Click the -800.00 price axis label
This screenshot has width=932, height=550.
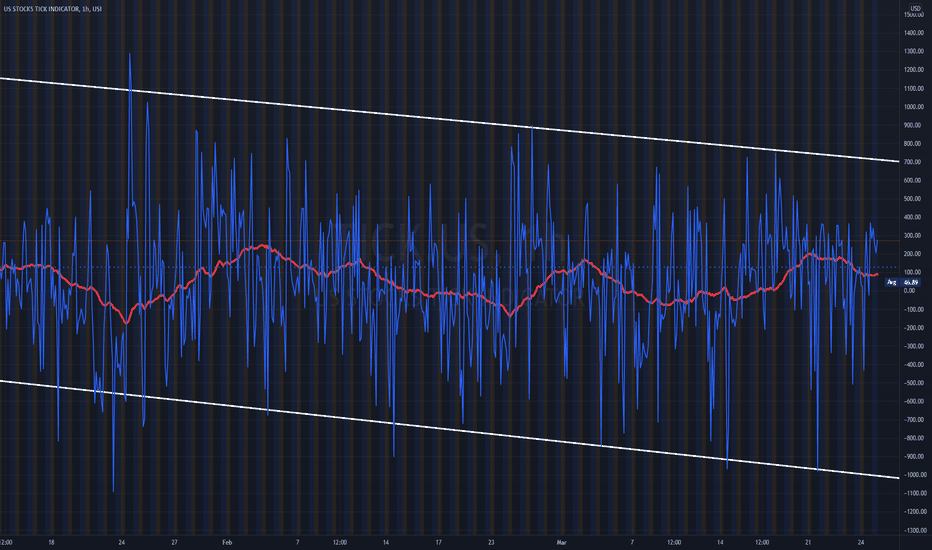pyautogui.click(x=914, y=438)
